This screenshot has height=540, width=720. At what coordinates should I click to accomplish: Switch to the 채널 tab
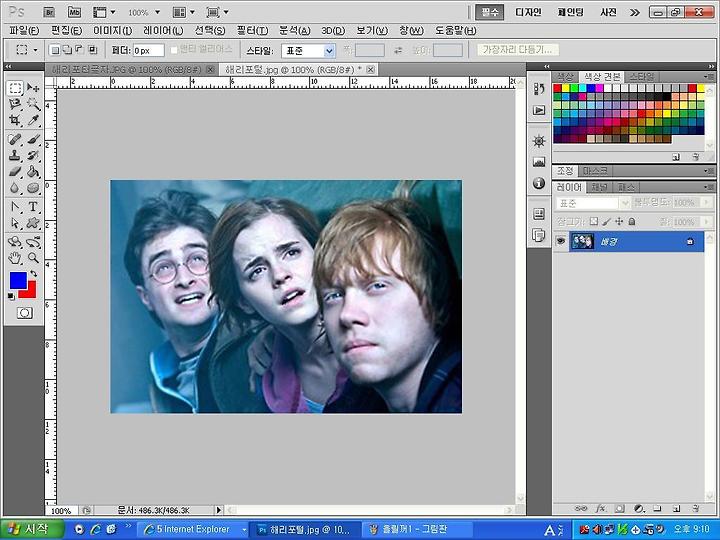coord(599,187)
